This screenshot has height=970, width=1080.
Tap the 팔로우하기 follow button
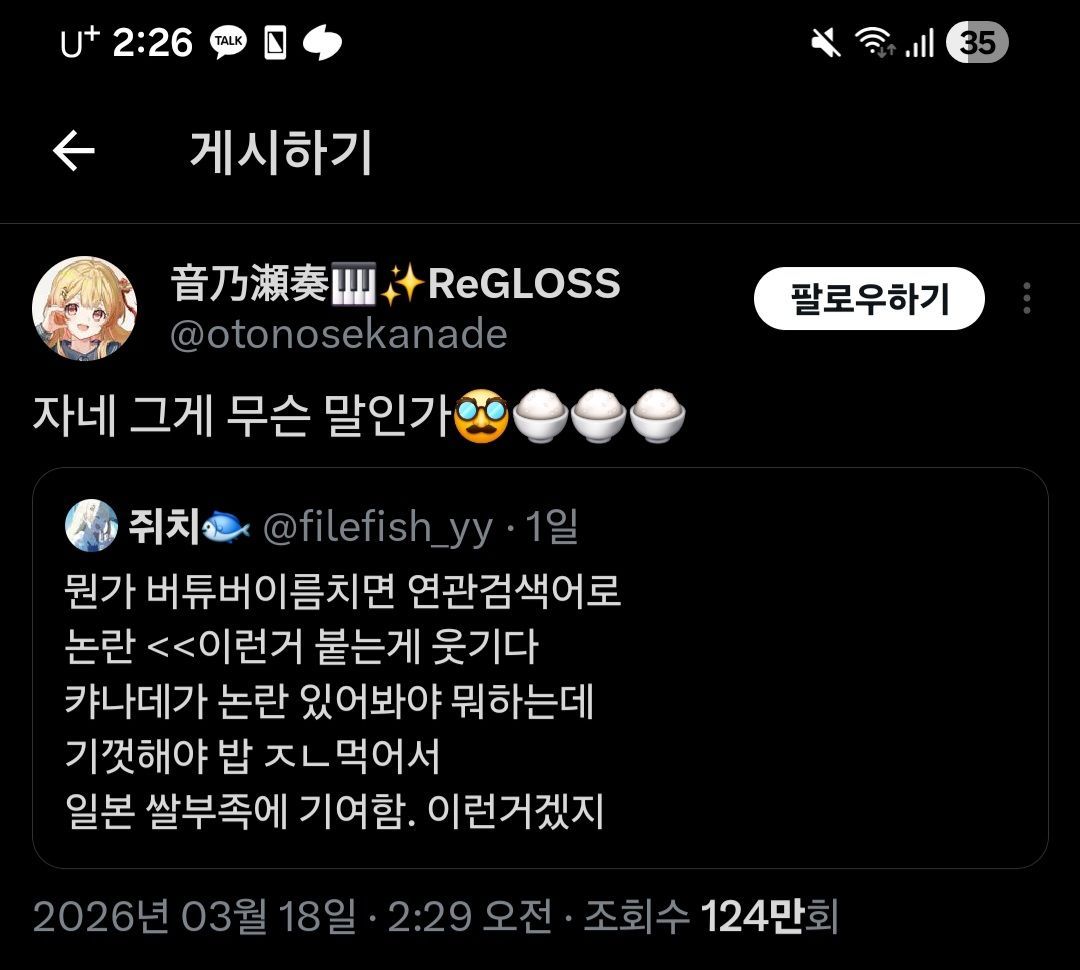point(869,298)
